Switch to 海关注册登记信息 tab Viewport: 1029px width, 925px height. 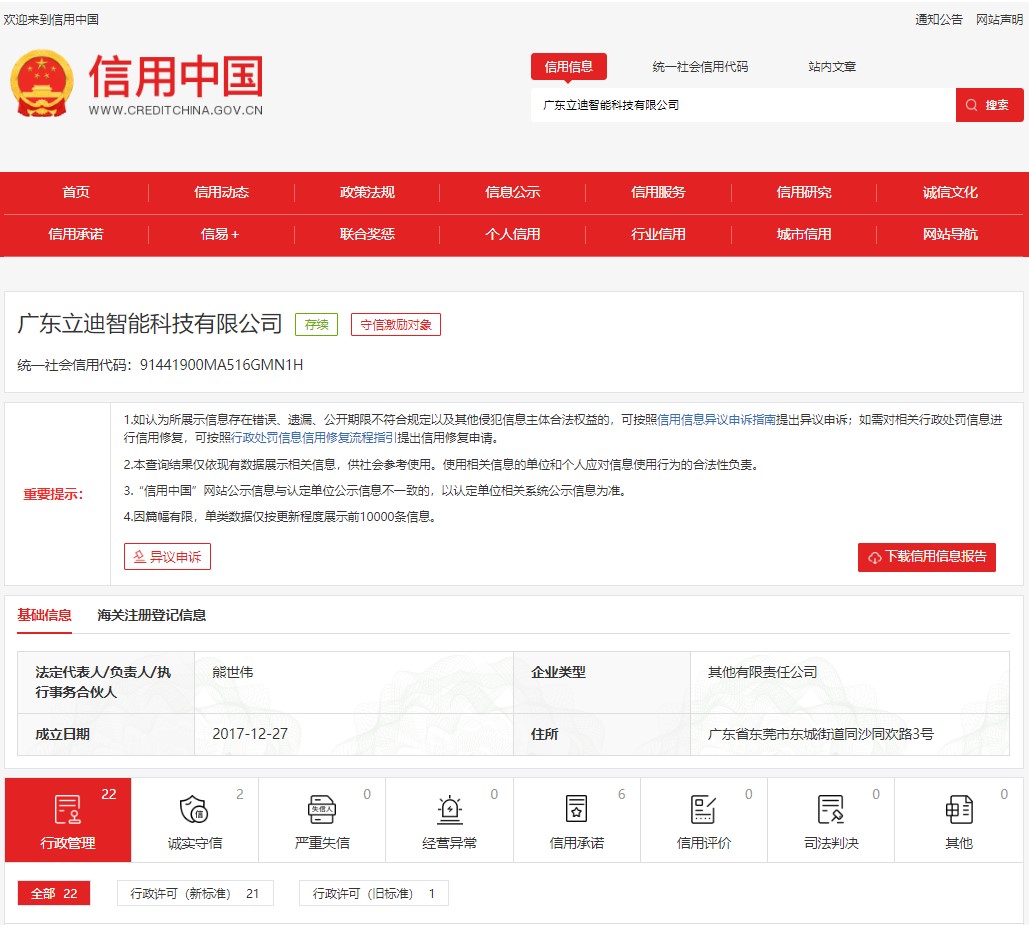pos(152,615)
